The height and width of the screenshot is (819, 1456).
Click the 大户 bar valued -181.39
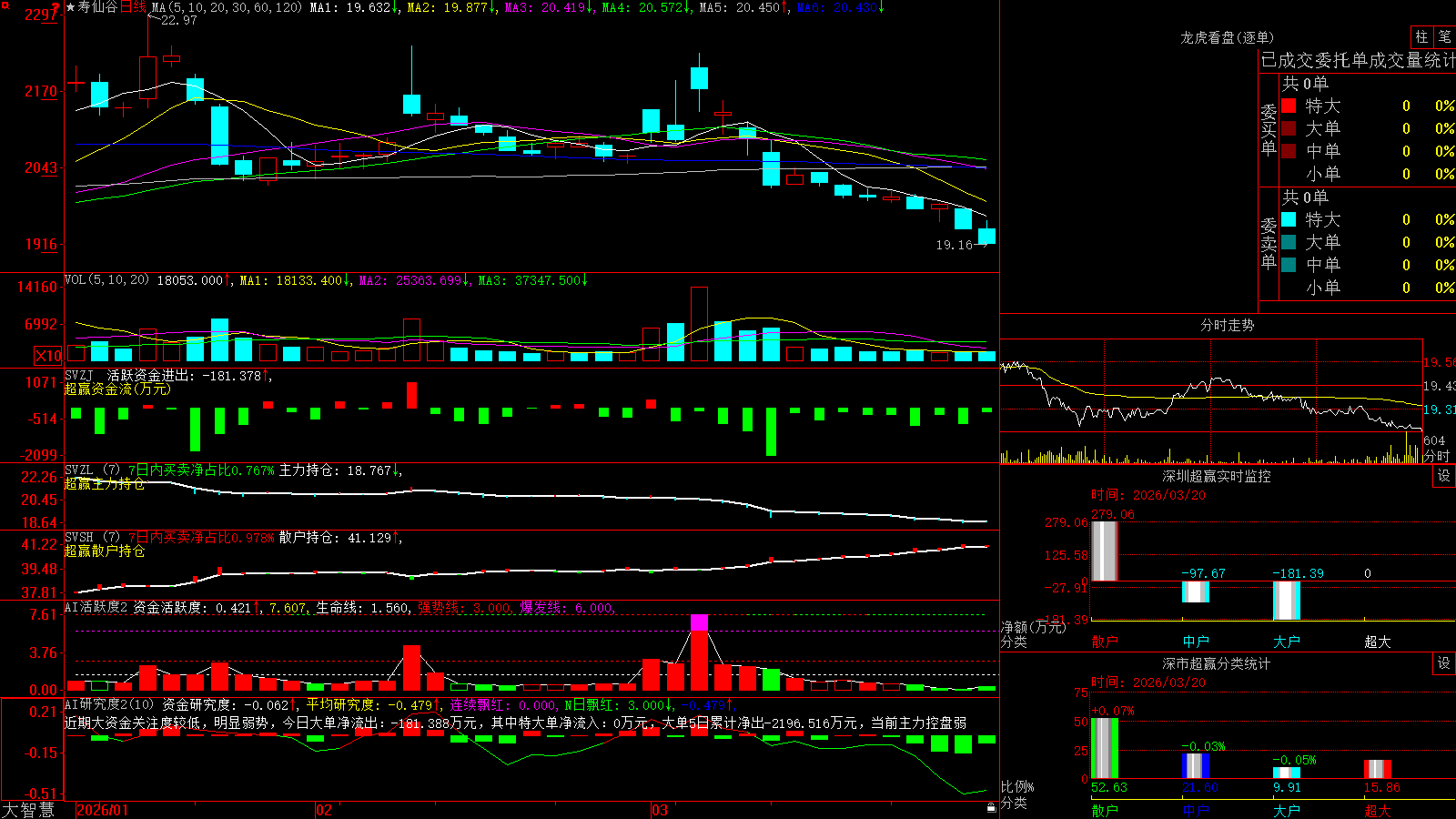pos(1286,601)
